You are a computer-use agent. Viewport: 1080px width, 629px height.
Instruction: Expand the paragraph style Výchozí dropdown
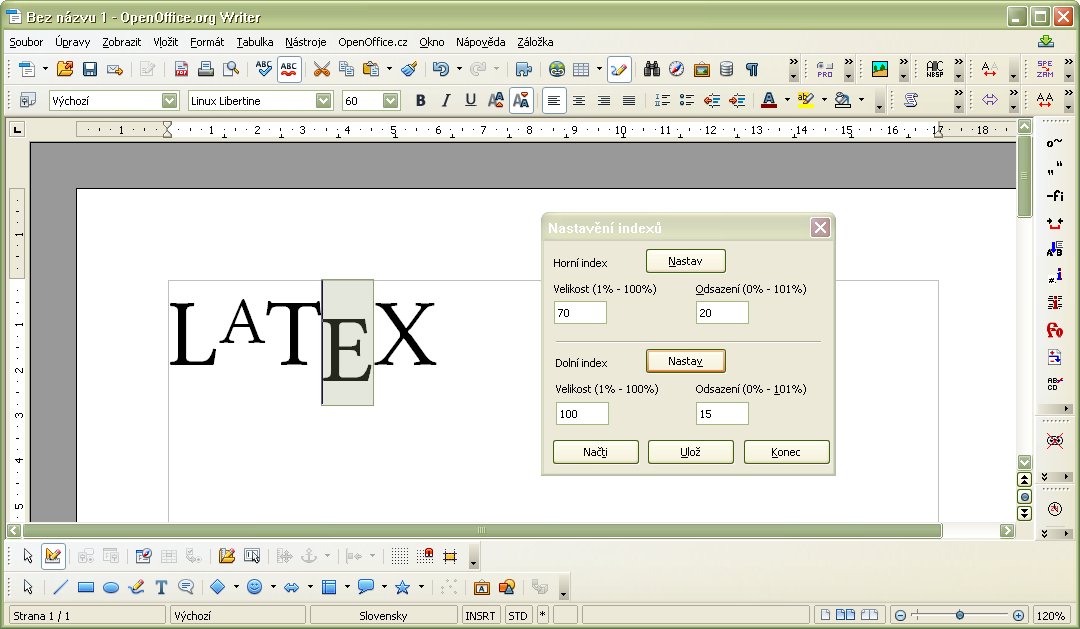(169, 101)
